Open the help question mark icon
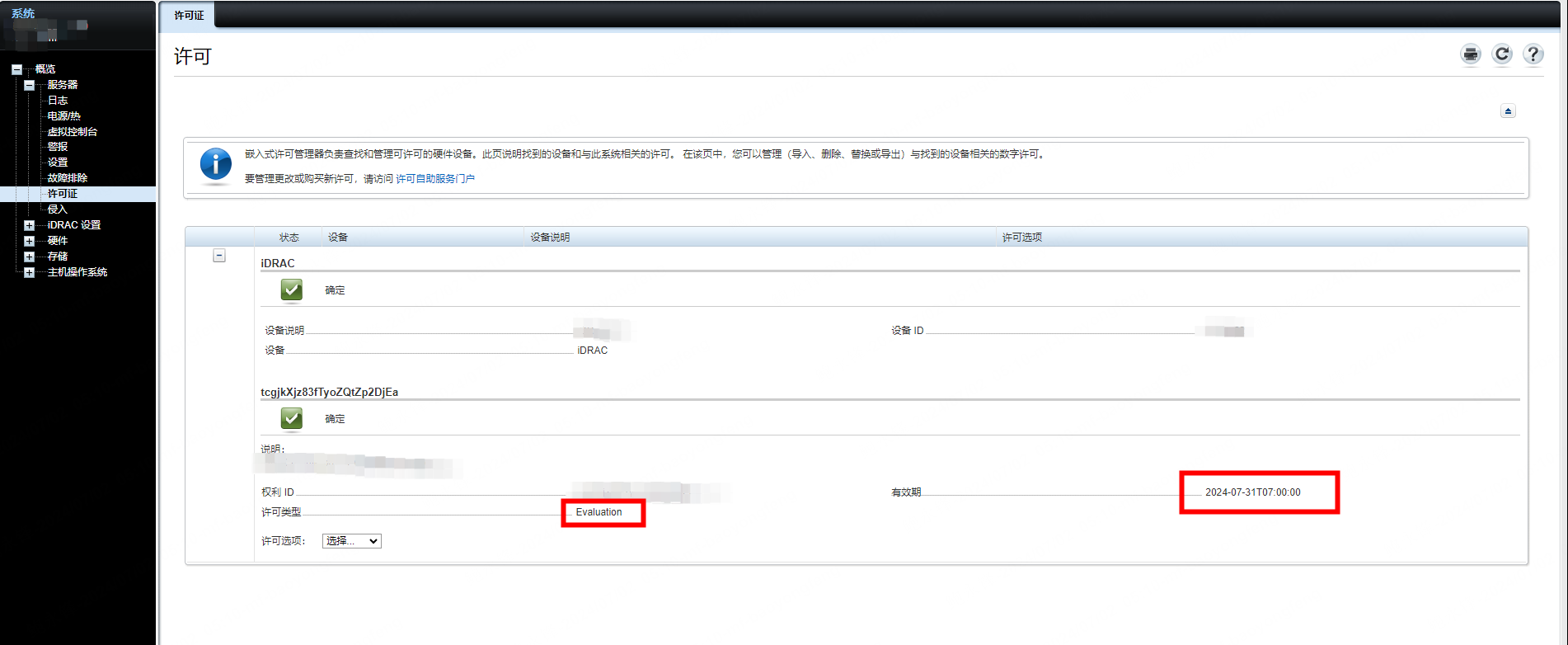 coord(1533,54)
